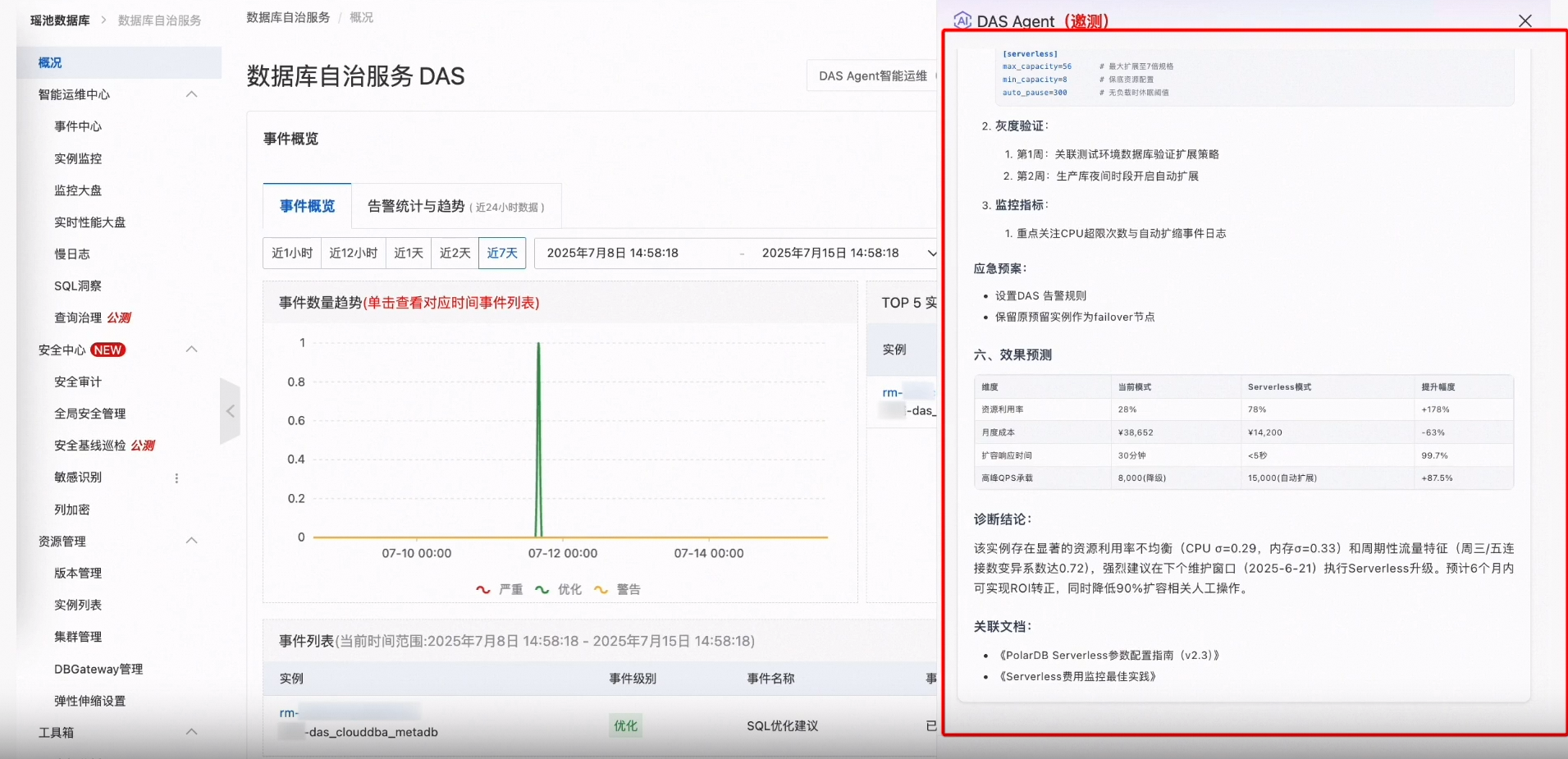The image size is (1568, 759).
Task: Open 敏感识别 in the sidebar
Action: [x=78, y=478]
